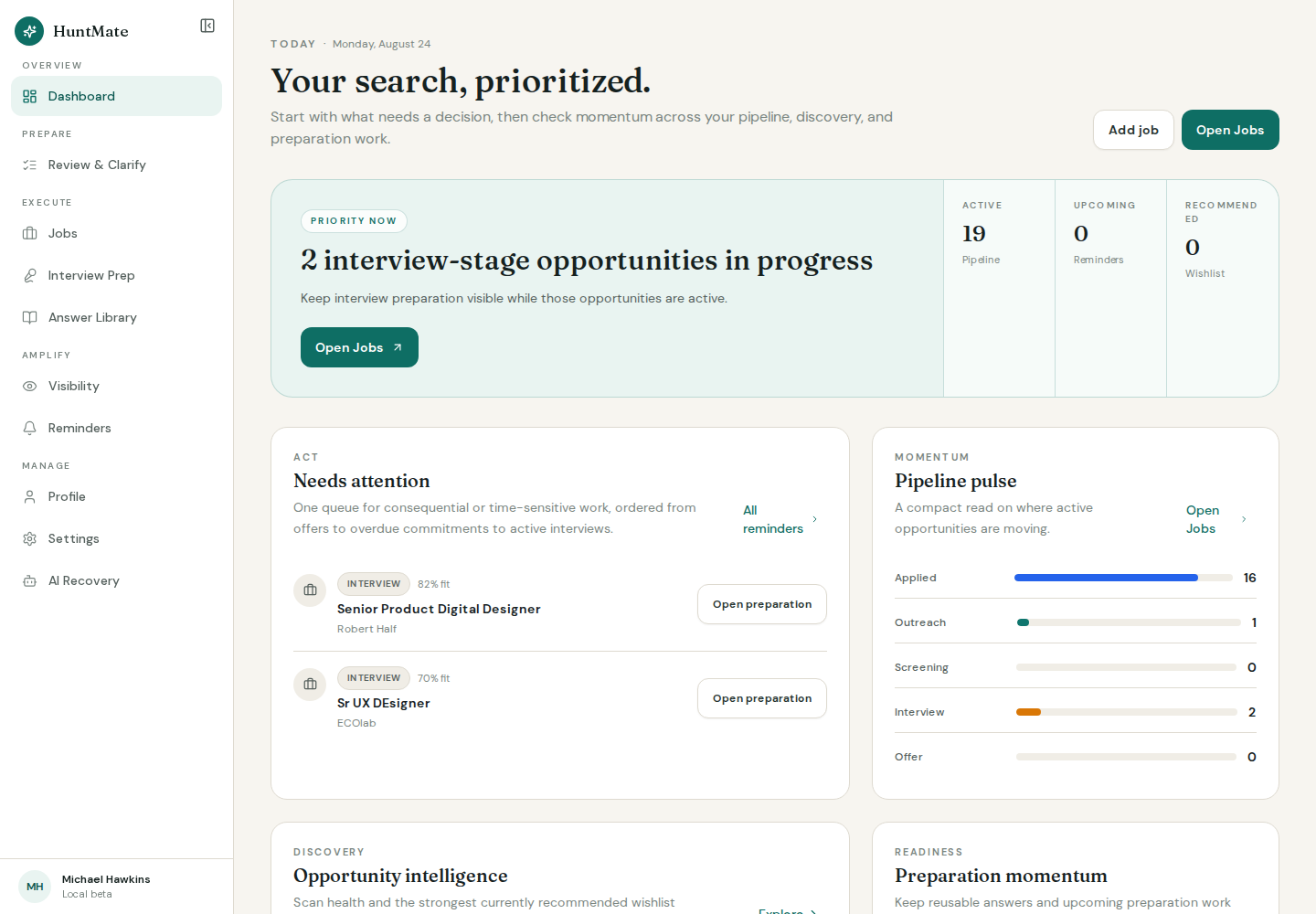Click briefcase icon beside Senior Product Digital Designer

click(x=310, y=590)
